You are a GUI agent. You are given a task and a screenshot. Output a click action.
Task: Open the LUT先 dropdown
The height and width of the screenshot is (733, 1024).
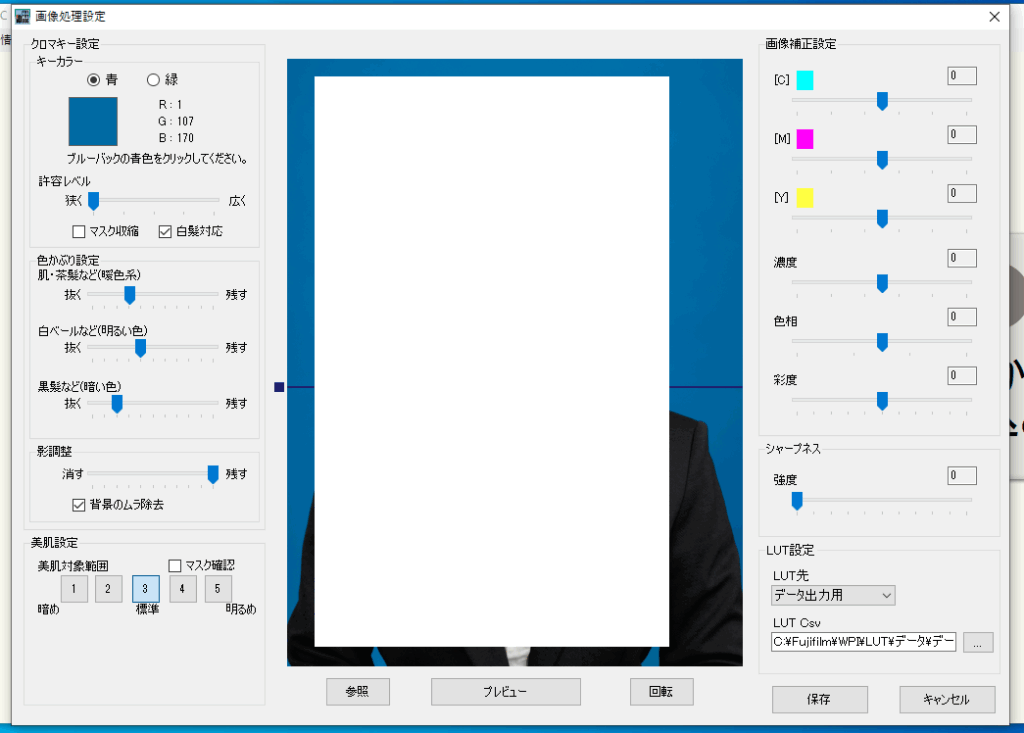click(x=833, y=596)
